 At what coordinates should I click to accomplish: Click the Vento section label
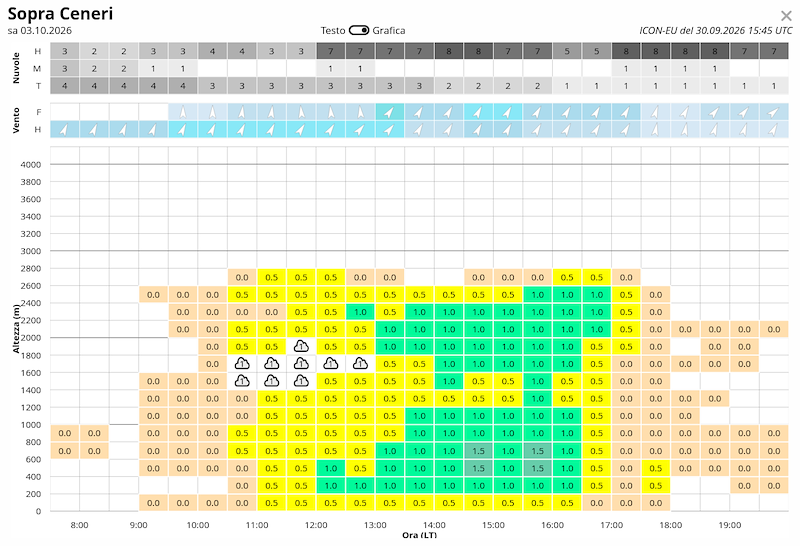click(x=16, y=120)
